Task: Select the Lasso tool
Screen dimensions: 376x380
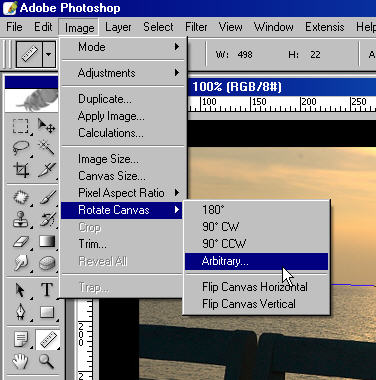Action: (x=21, y=147)
